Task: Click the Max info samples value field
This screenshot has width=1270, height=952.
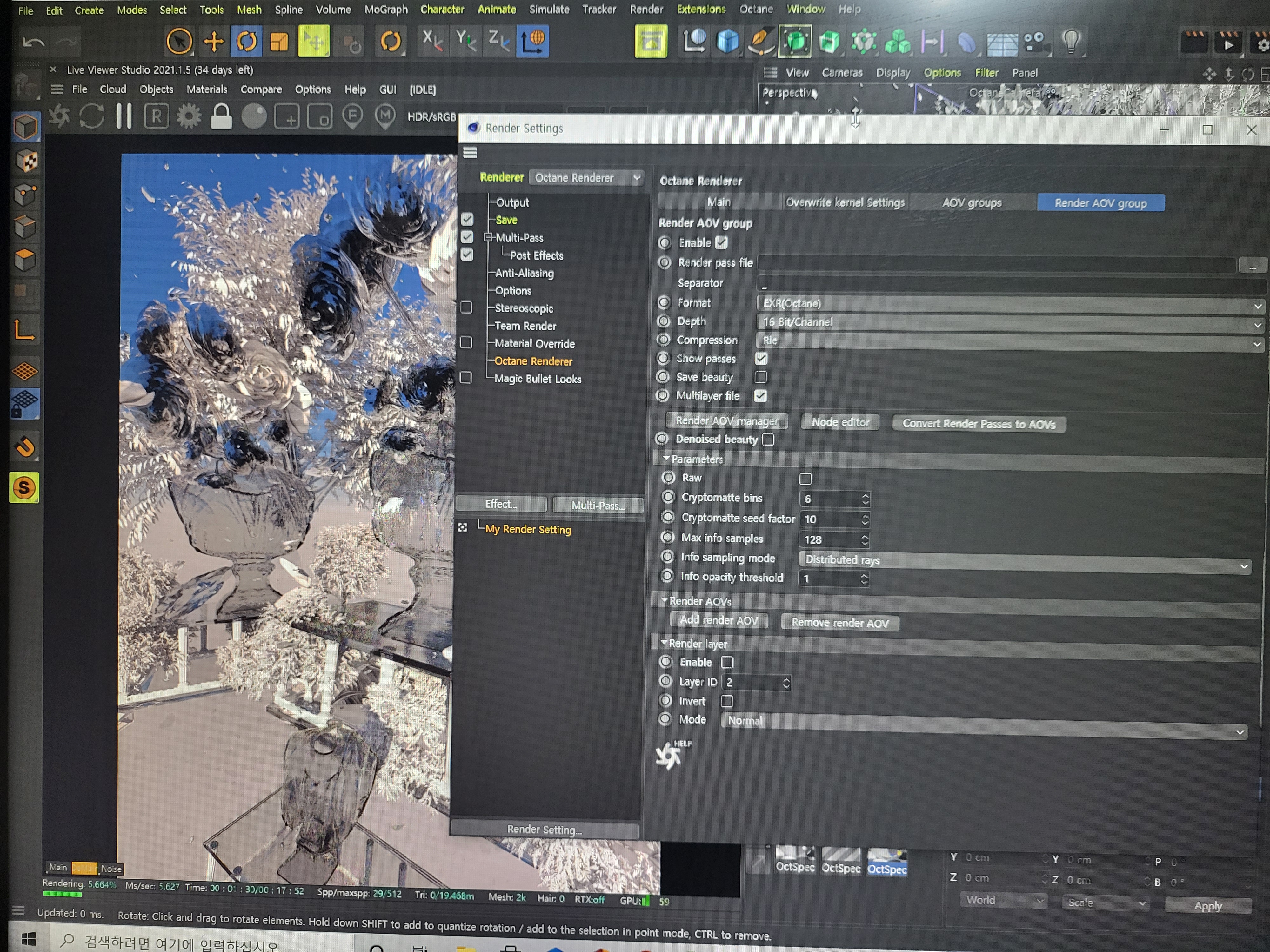Action: [x=830, y=540]
